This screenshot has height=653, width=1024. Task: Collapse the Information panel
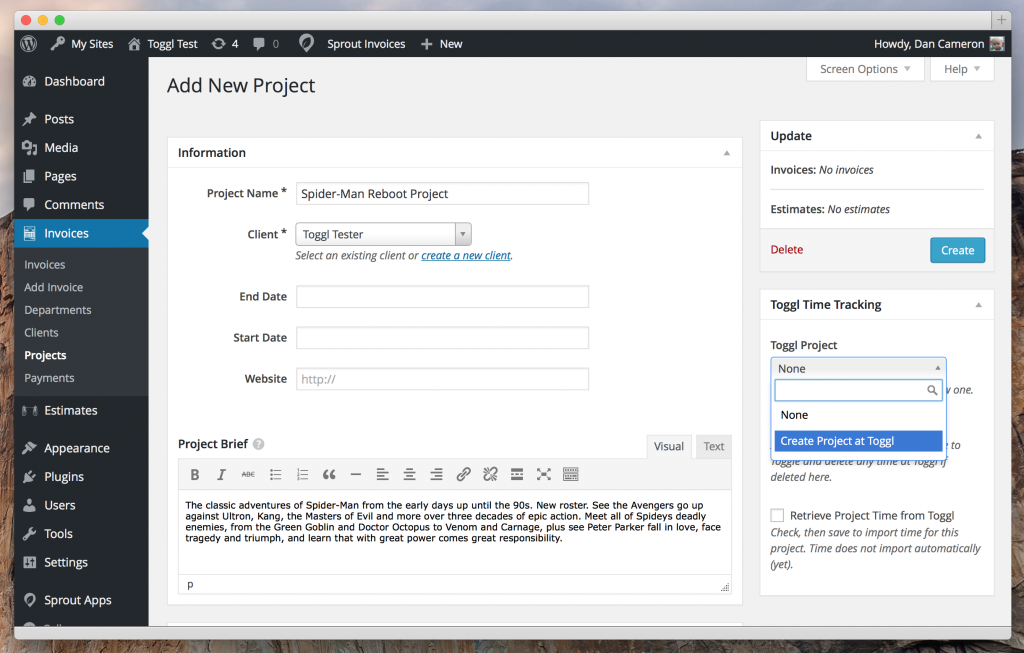727,152
